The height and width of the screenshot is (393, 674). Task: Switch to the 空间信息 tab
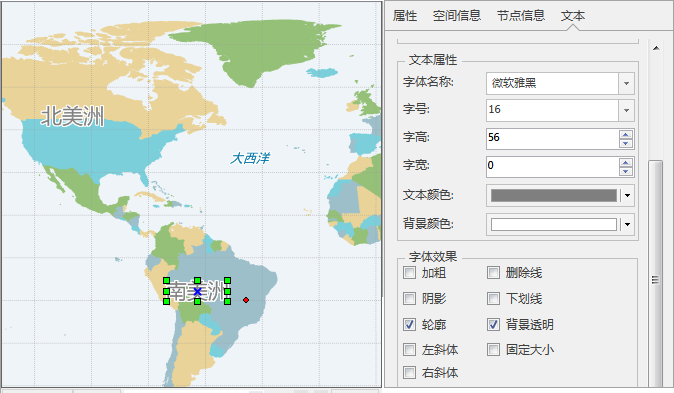tap(456, 16)
